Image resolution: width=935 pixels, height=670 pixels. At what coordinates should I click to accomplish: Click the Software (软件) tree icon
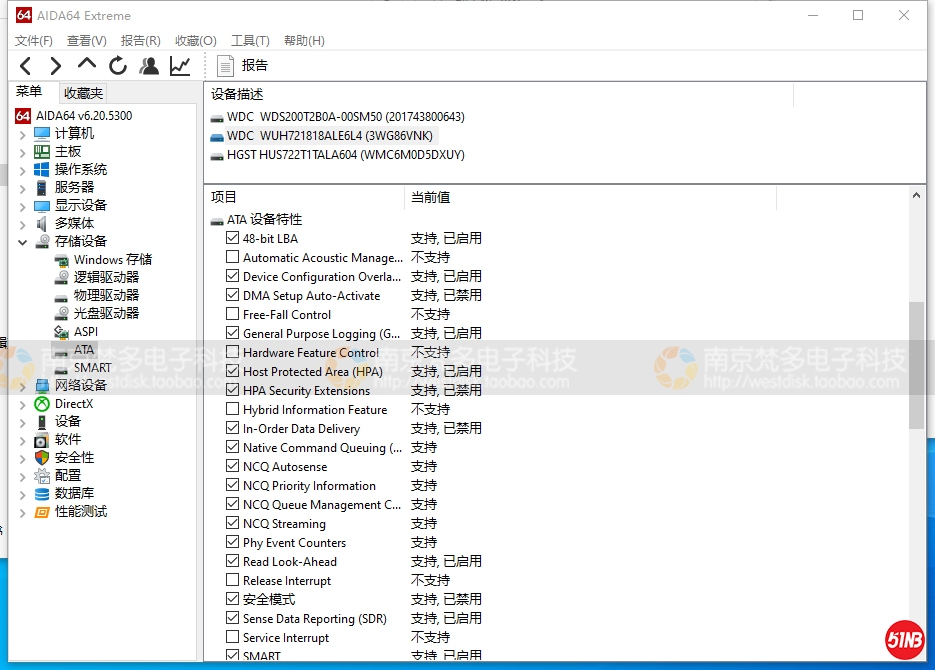[x=41, y=440]
